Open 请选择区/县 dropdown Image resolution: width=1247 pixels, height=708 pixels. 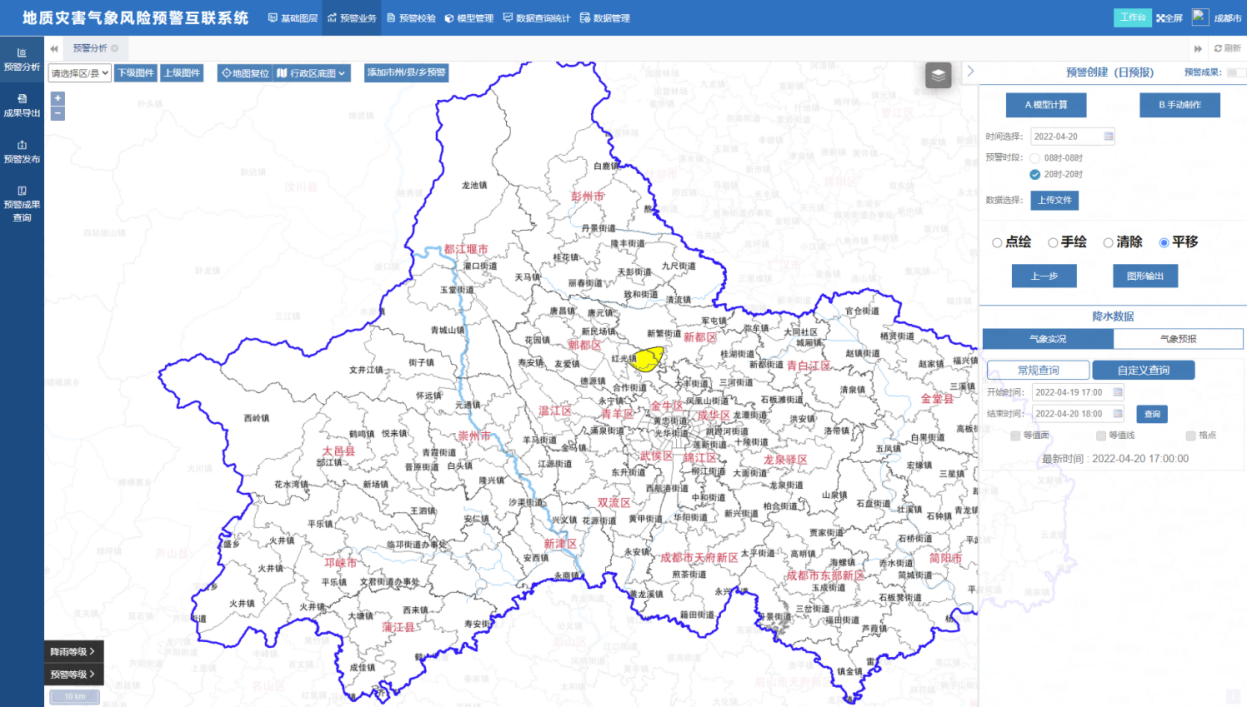pos(80,73)
